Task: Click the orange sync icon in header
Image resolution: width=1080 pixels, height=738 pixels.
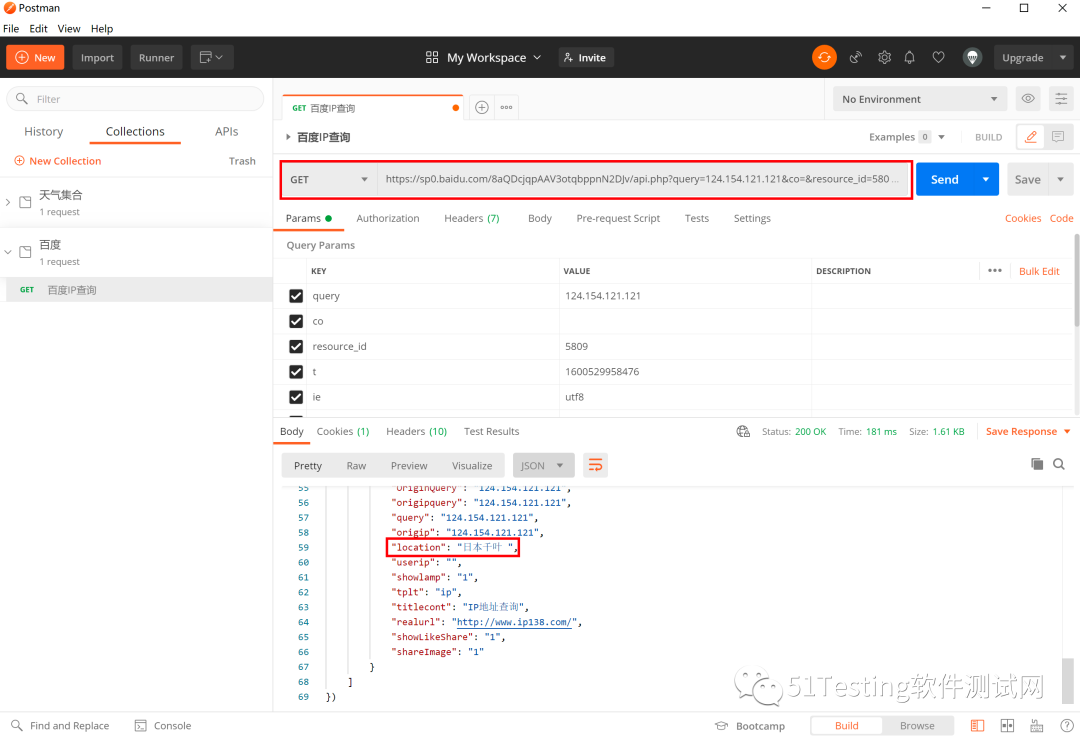Action: point(824,57)
